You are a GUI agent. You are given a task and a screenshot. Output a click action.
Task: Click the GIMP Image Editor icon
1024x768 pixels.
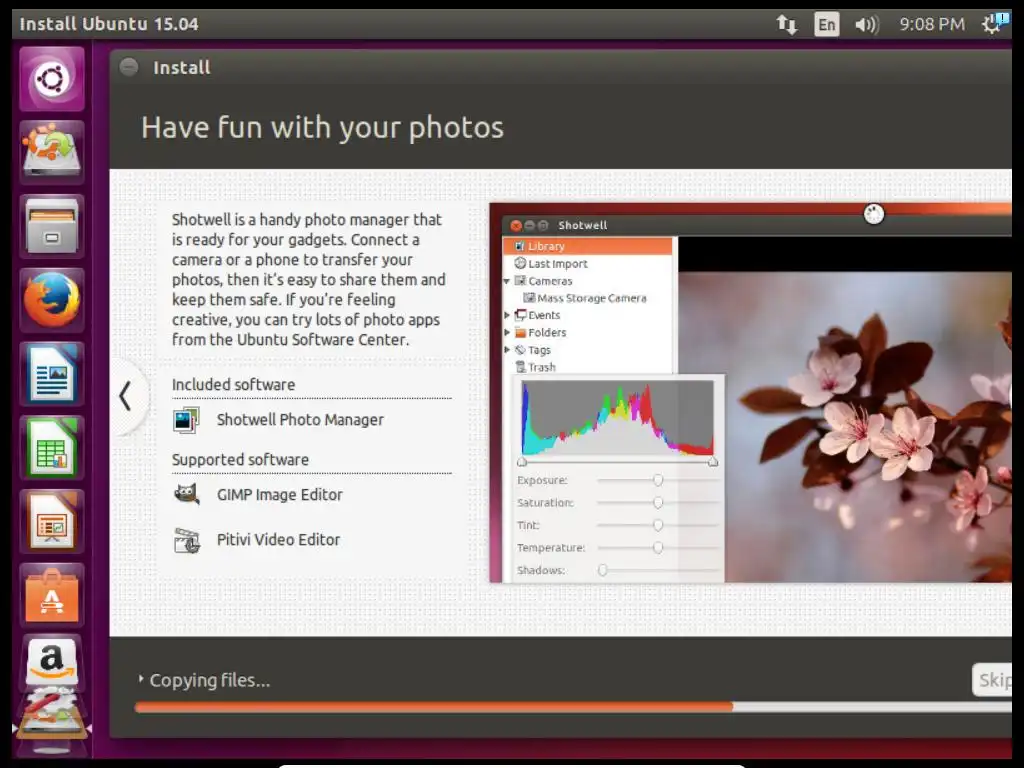[x=186, y=494]
